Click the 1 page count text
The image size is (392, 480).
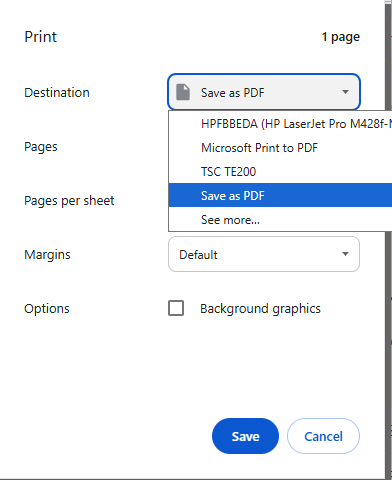(341, 37)
